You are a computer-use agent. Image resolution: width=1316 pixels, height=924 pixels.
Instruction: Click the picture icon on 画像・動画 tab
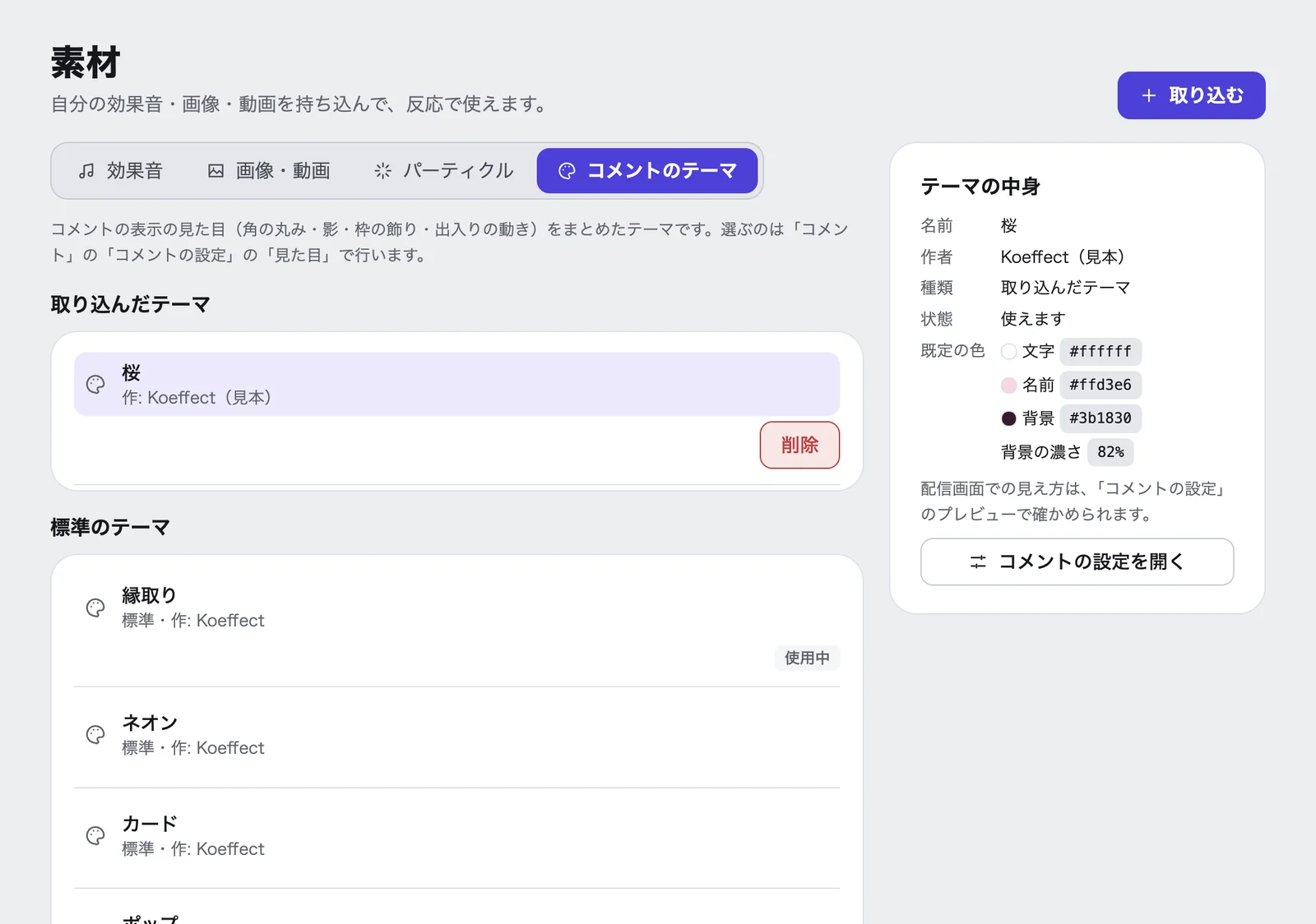click(215, 171)
